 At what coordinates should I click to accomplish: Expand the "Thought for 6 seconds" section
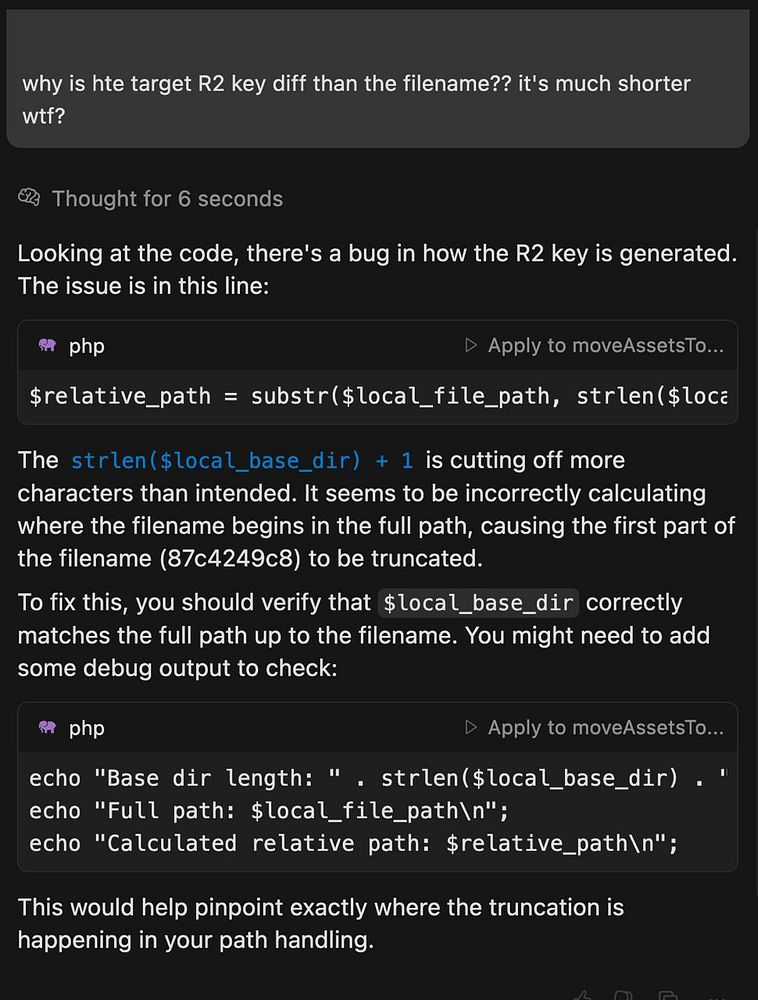coord(167,199)
